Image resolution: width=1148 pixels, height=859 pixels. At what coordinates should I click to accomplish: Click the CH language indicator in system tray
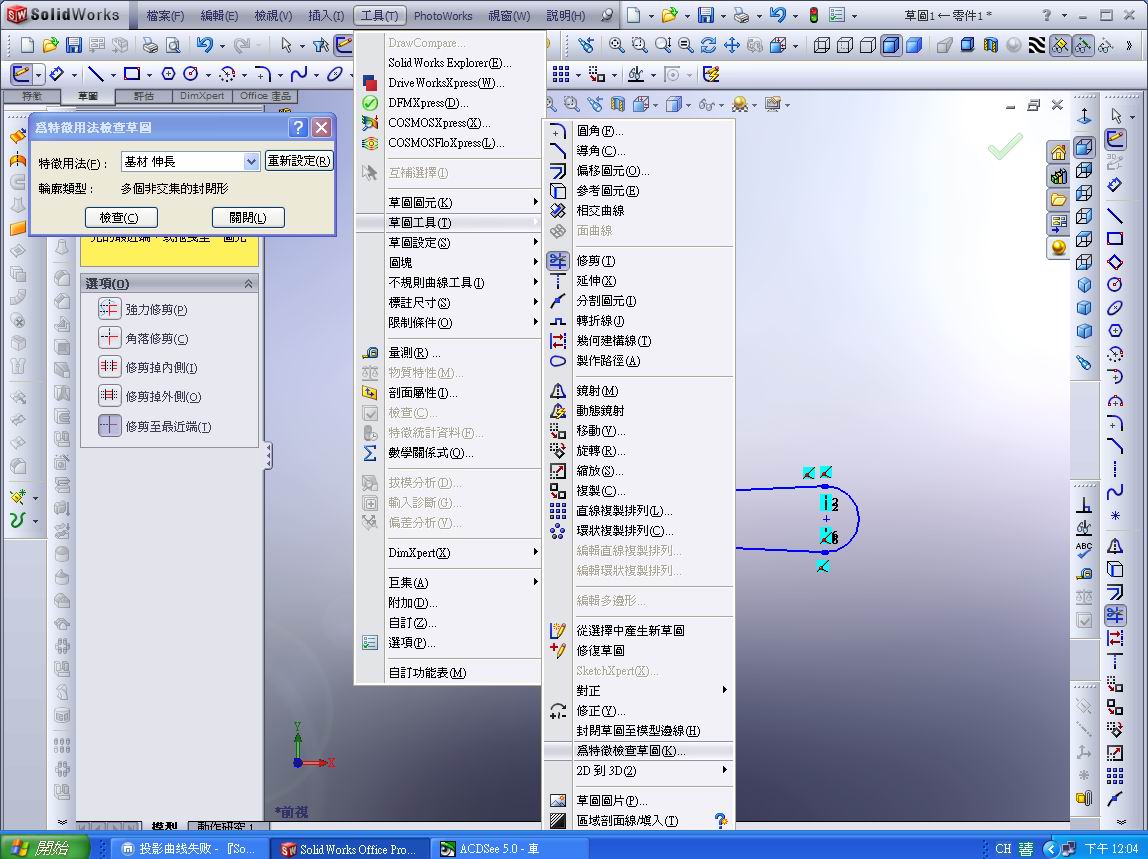point(1003,849)
